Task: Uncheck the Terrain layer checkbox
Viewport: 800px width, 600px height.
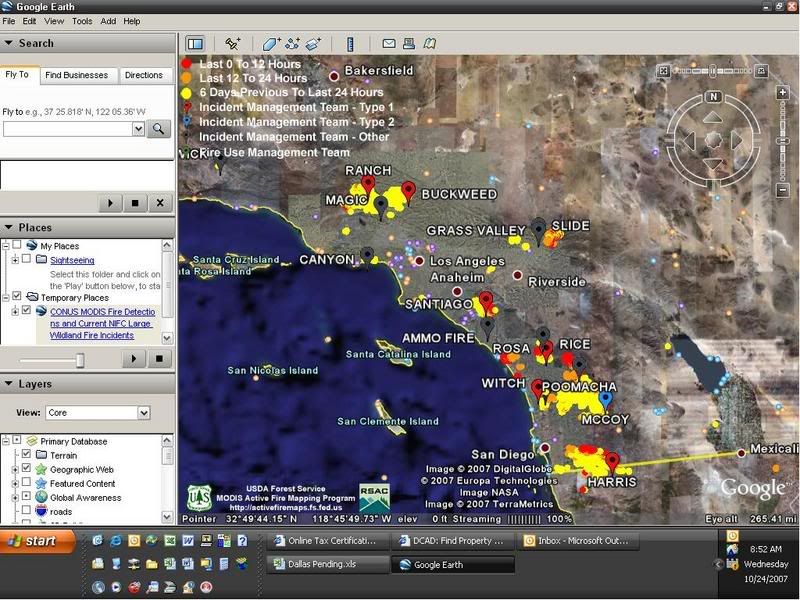Action: 27,454
